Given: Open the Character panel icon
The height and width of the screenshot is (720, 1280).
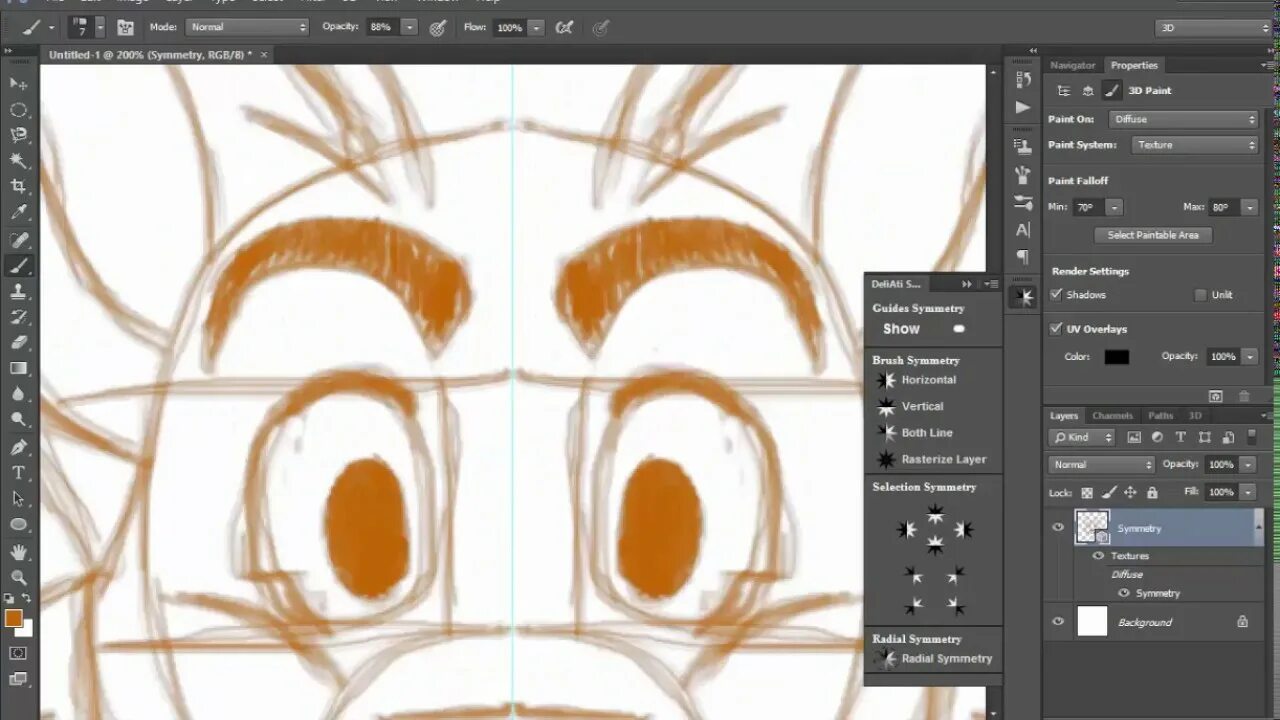Looking at the screenshot, I should (1022, 230).
